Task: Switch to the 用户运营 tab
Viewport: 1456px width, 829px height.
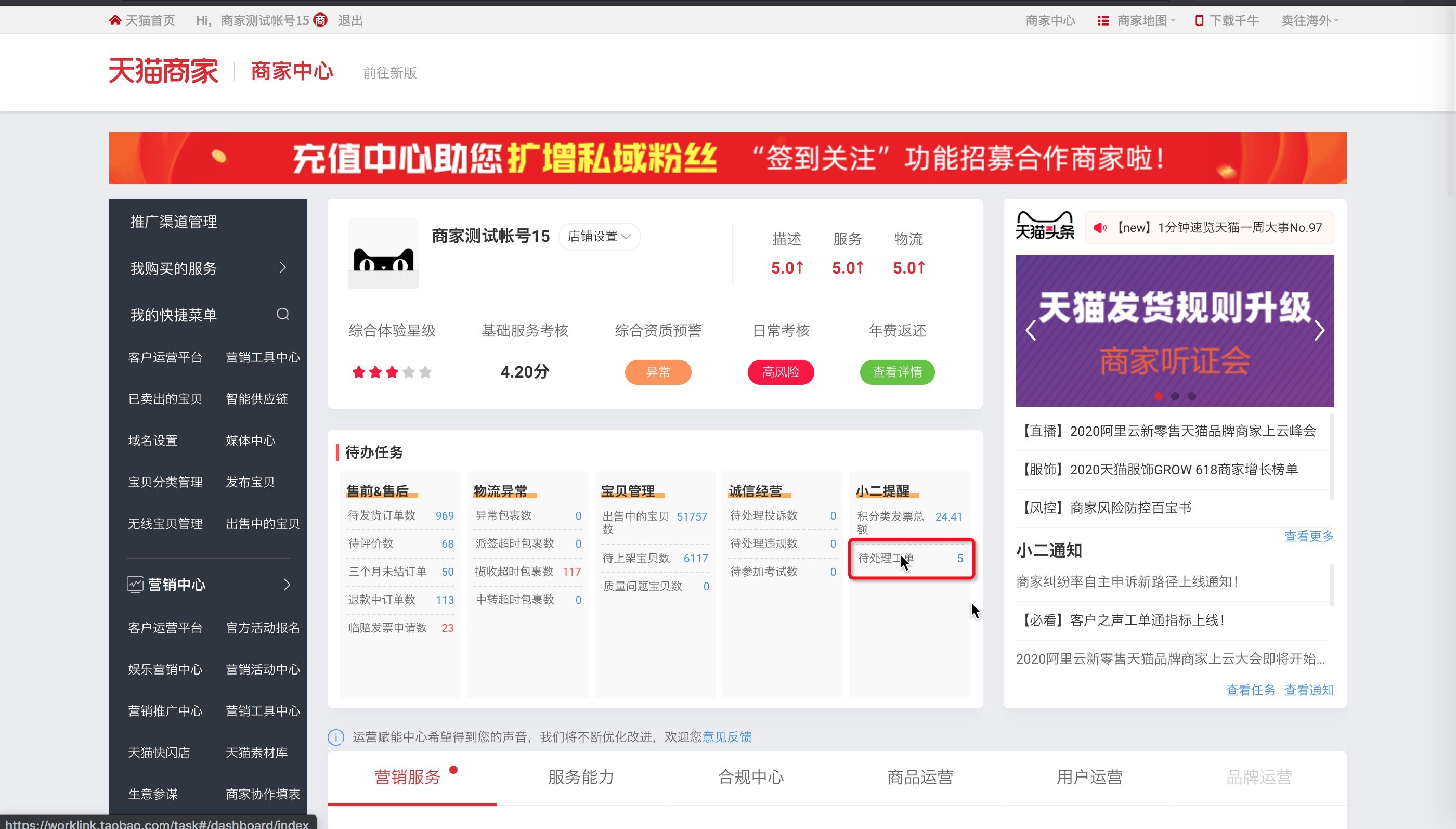Action: coord(1090,778)
